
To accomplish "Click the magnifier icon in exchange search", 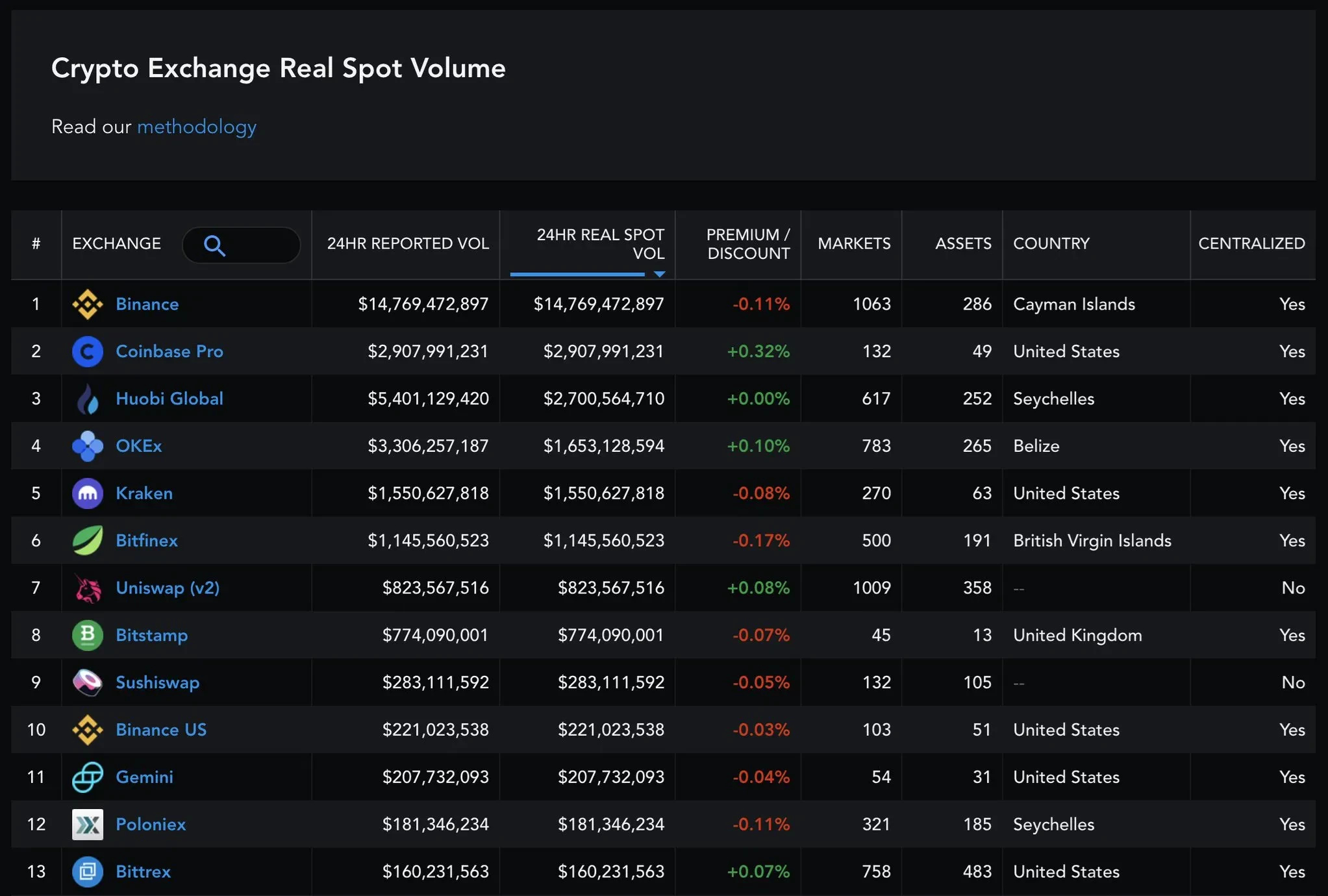I will click(214, 245).
